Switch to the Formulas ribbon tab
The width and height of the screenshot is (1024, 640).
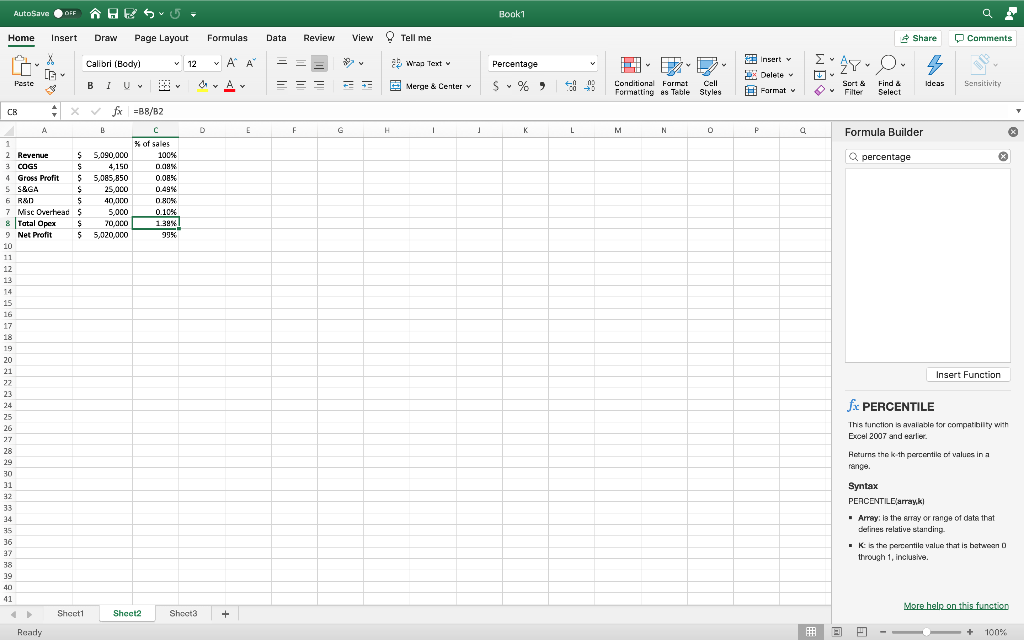227,37
